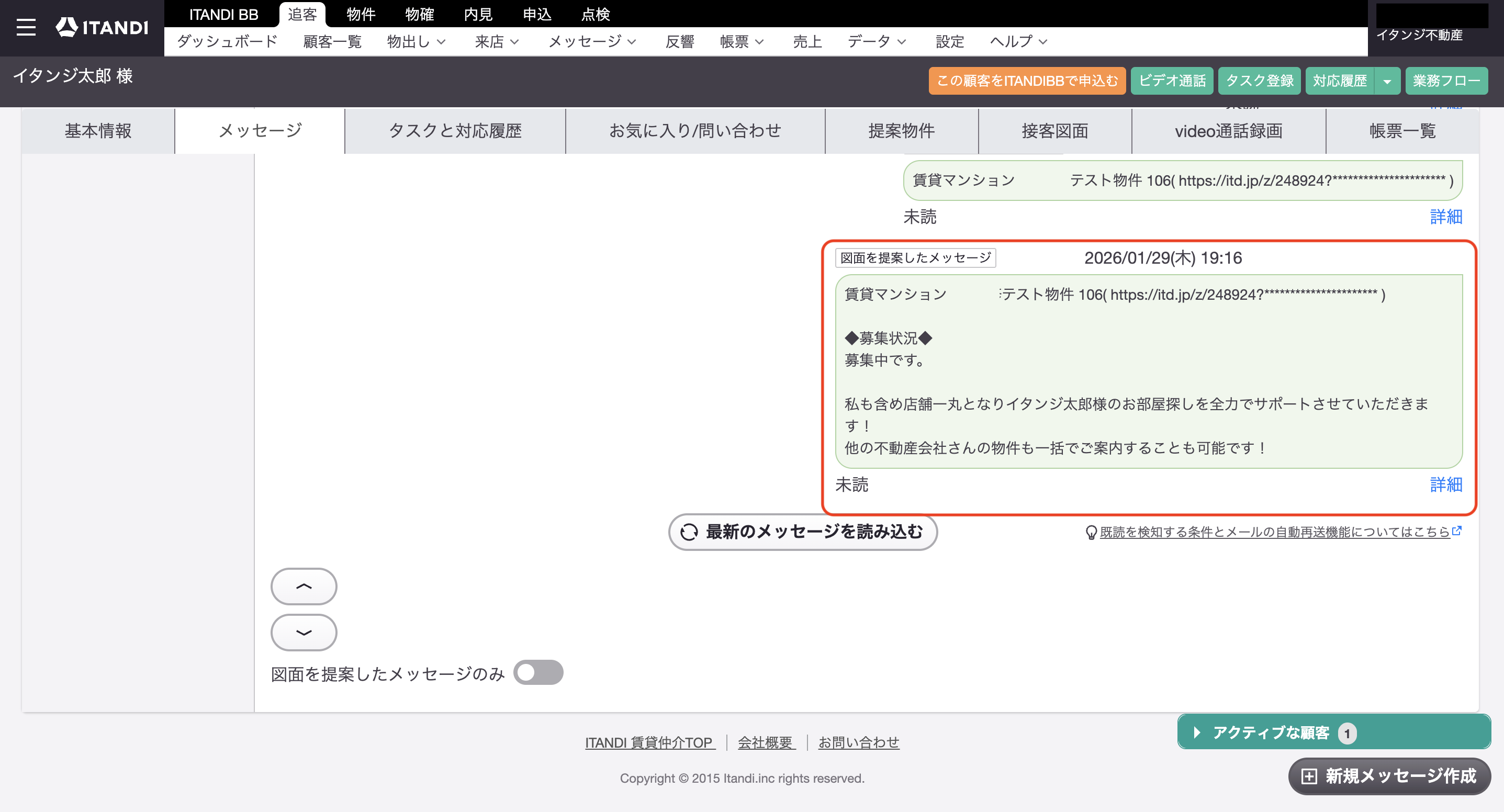Click イタンジ不動産 account name

click(1419, 35)
